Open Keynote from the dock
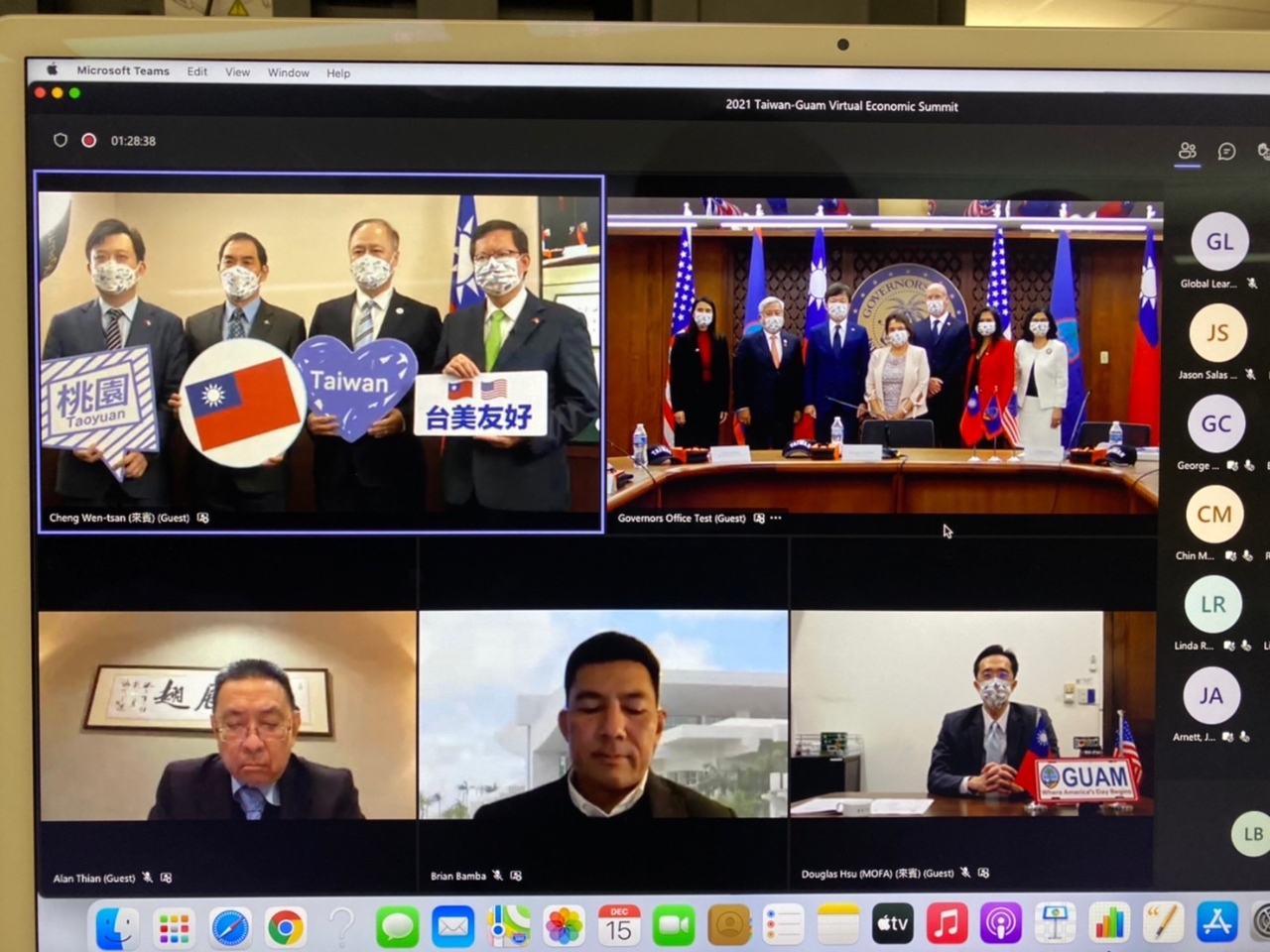 1054,924
